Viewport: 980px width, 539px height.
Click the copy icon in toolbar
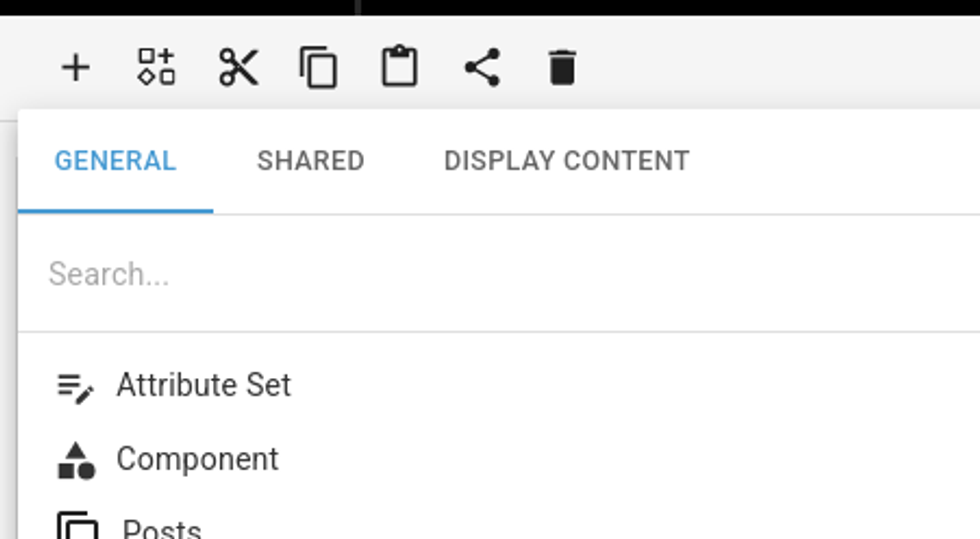318,68
